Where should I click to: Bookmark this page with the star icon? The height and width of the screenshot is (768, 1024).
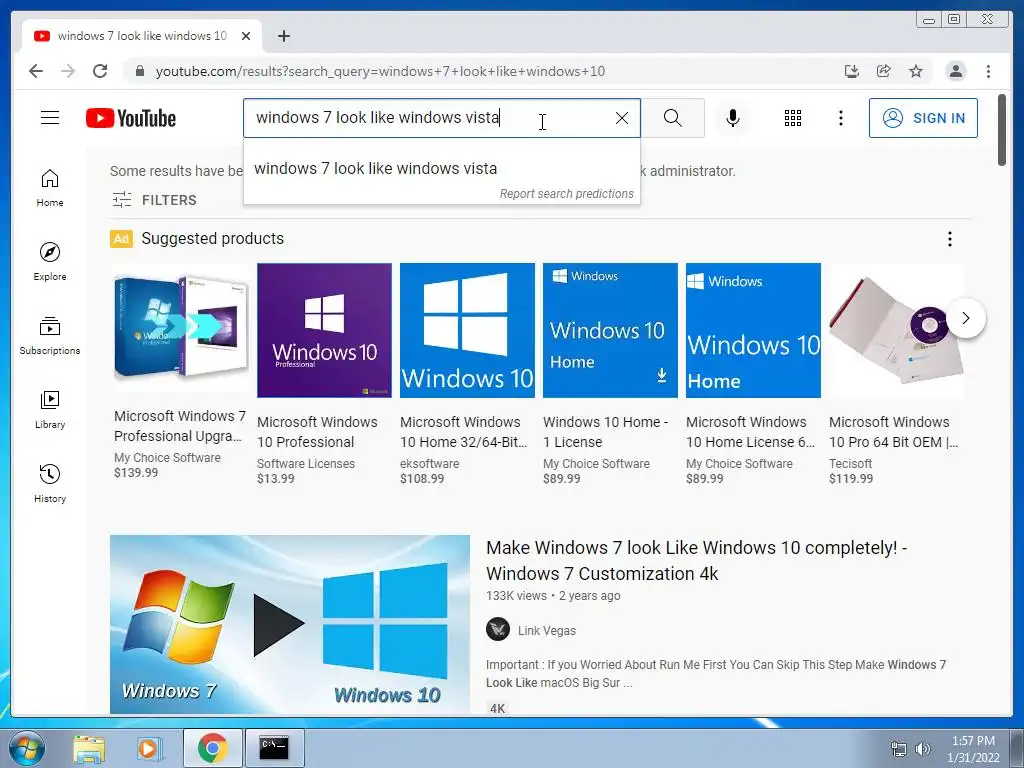coord(916,71)
